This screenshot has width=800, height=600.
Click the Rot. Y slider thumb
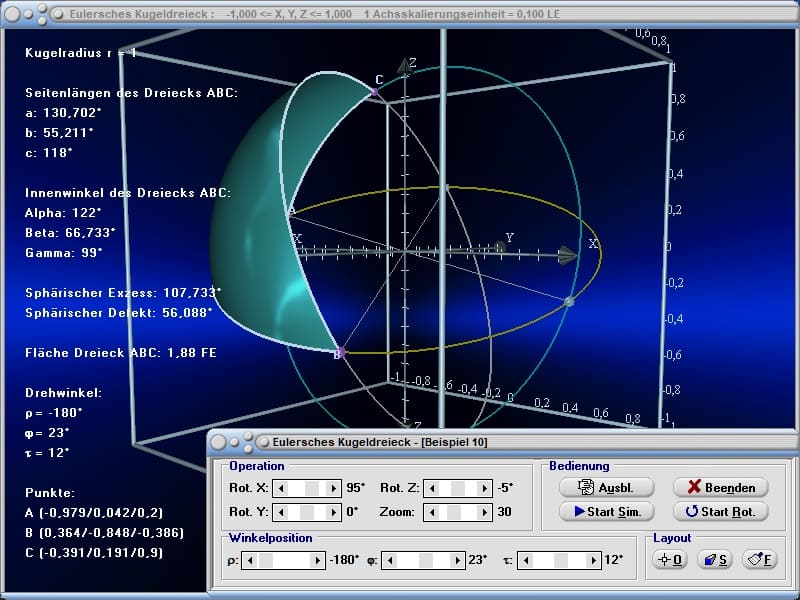(x=307, y=512)
